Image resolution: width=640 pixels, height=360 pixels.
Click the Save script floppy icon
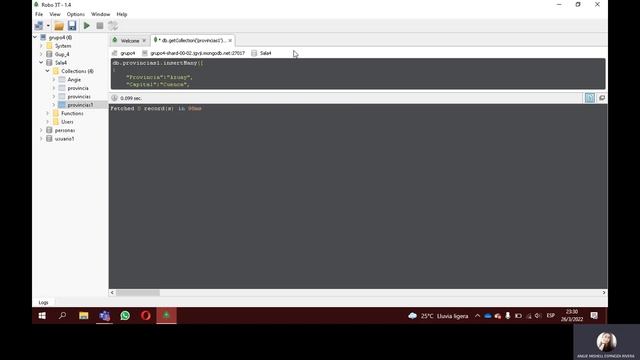(x=72, y=26)
